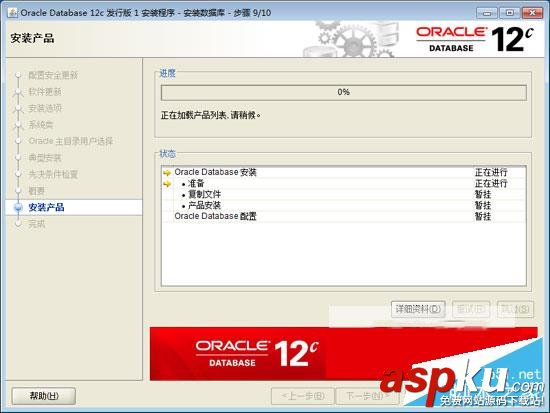Click the disabled 跳过(S) skip button
Screen dimensions: 550x413
pos(515,309)
